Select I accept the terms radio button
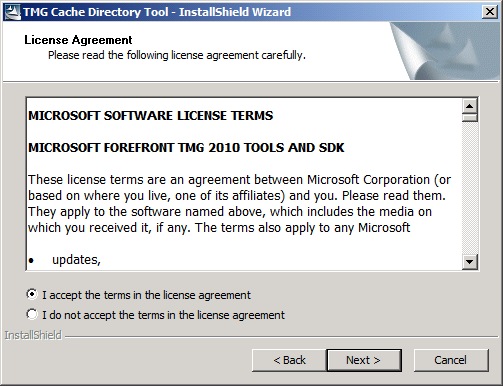This screenshot has width=503, height=386. click(x=32, y=294)
